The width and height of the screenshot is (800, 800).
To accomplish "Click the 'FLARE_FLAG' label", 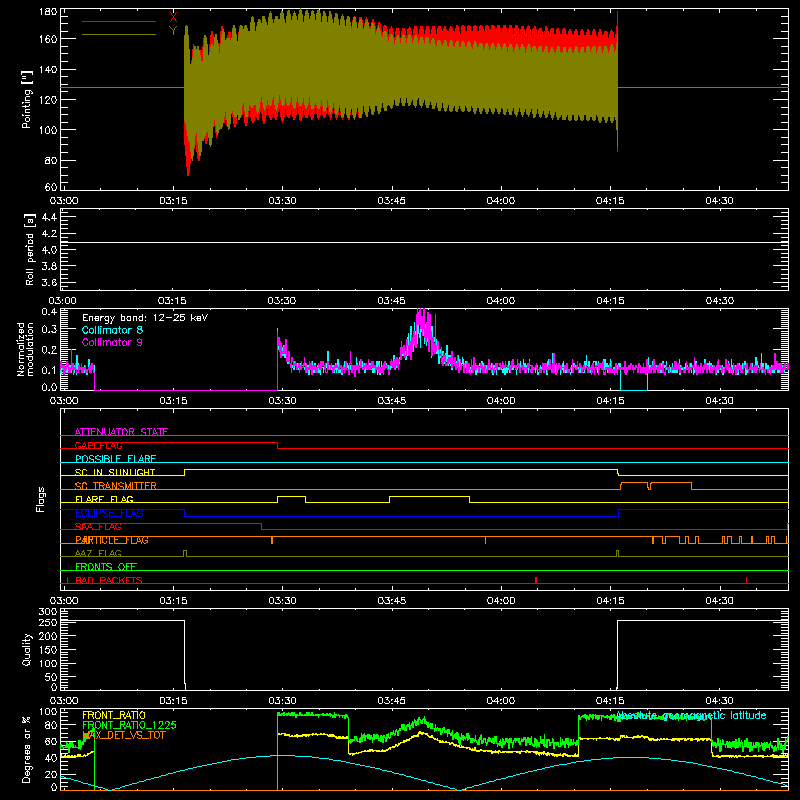I will click(104, 499).
